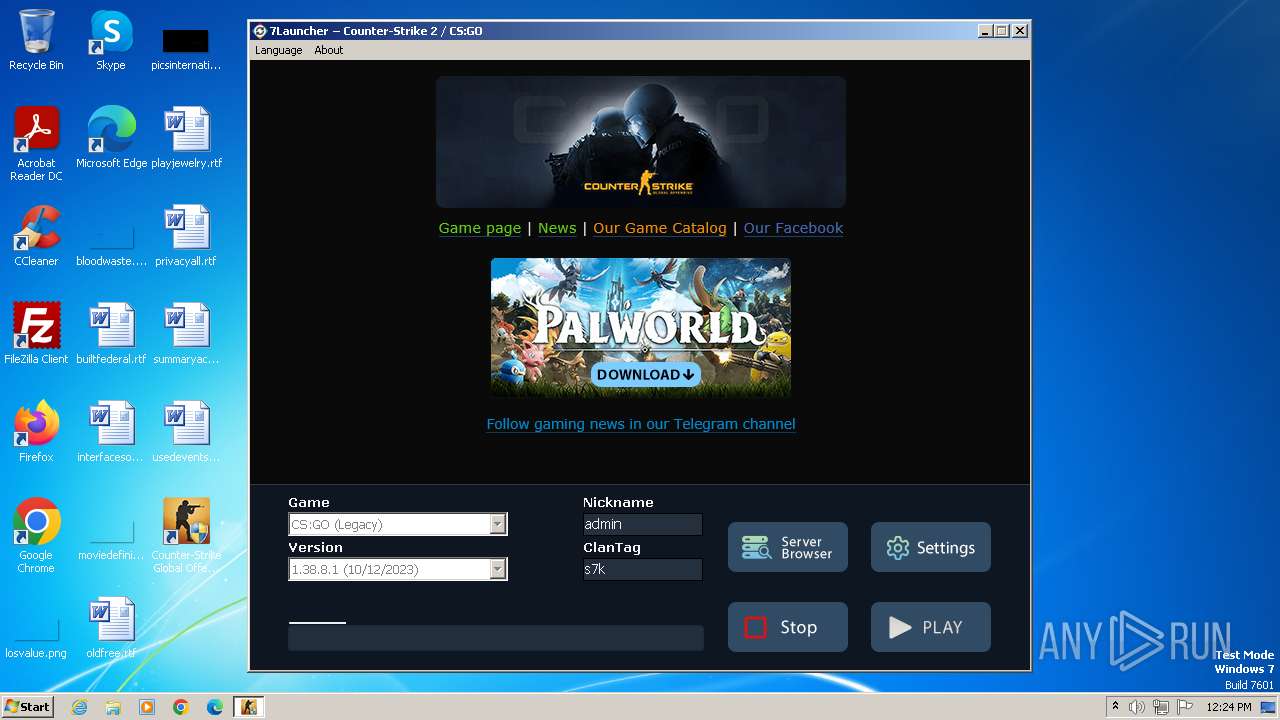Show hidden system tray icons
This screenshot has width=1280, height=720.
tap(1115, 707)
